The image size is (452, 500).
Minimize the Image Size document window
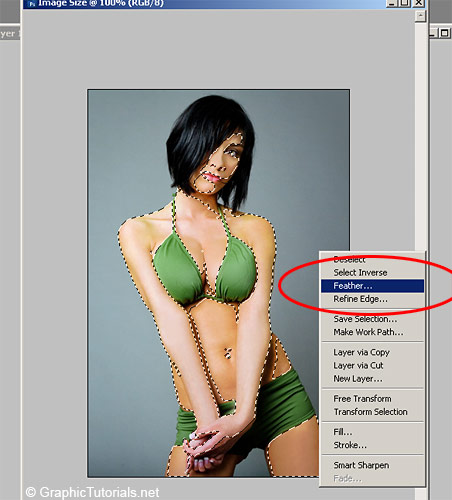click(x=392, y=3)
